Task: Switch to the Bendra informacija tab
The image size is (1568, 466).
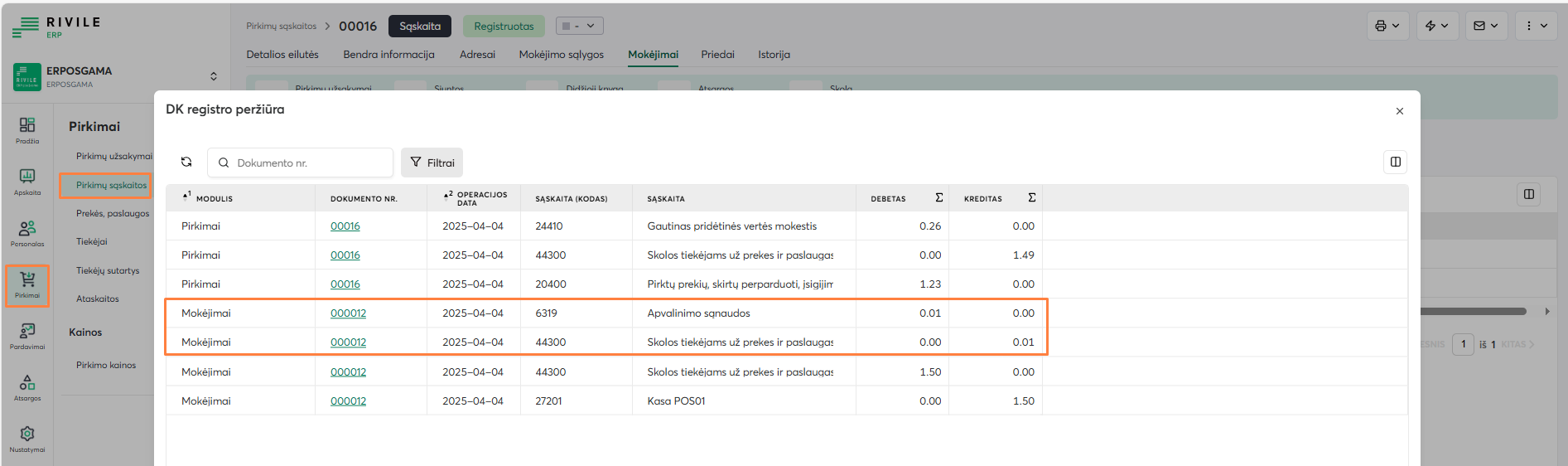Action: pyautogui.click(x=388, y=55)
